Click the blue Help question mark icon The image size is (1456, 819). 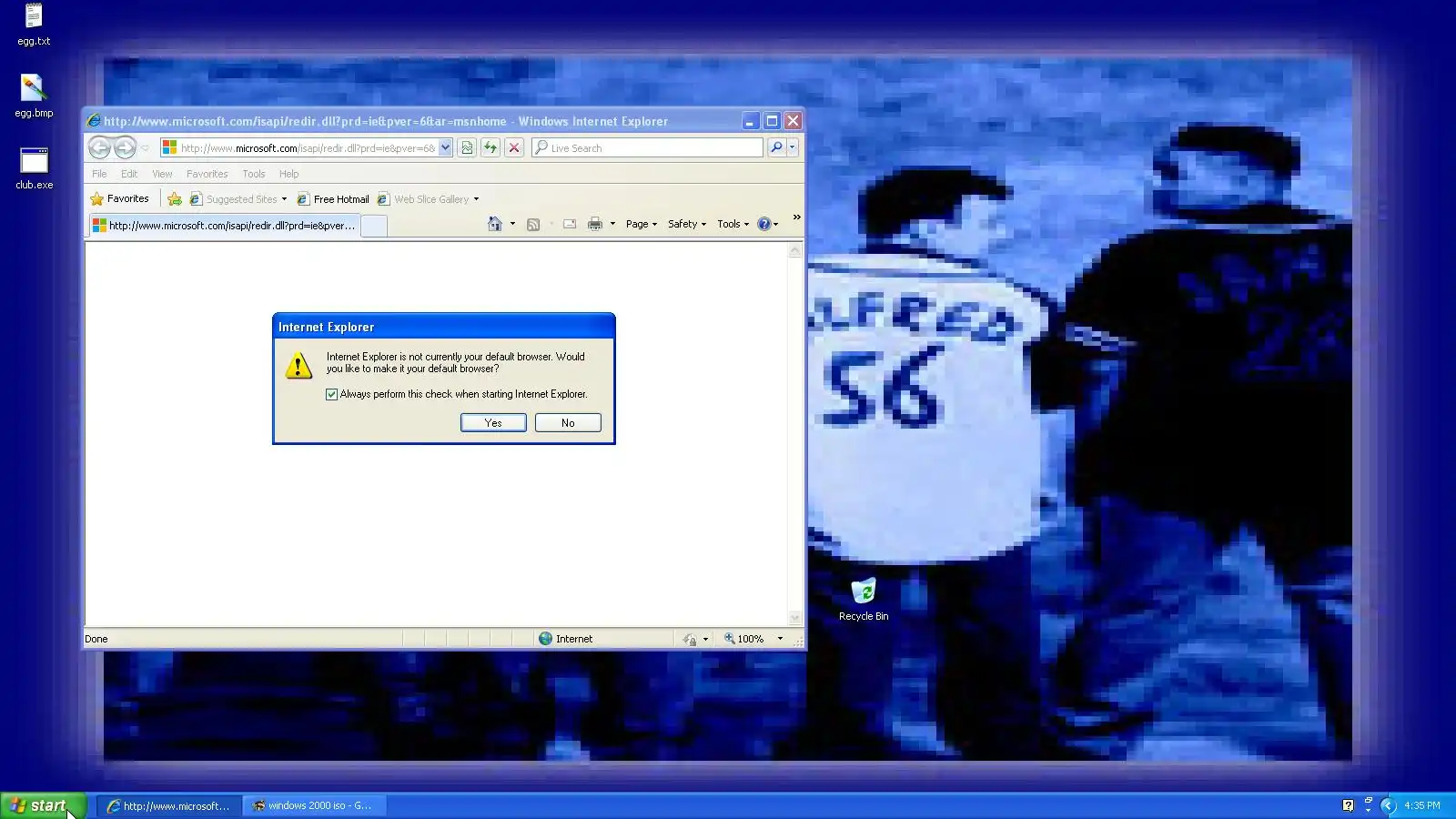(764, 224)
